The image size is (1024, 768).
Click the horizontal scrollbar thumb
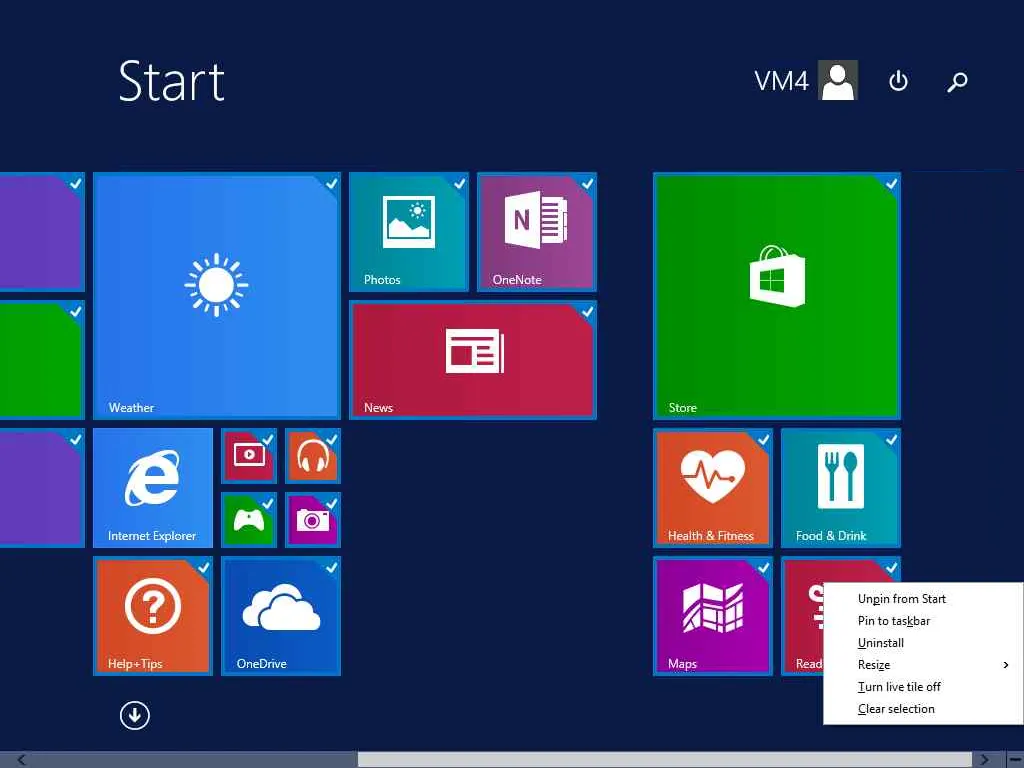[664, 760]
